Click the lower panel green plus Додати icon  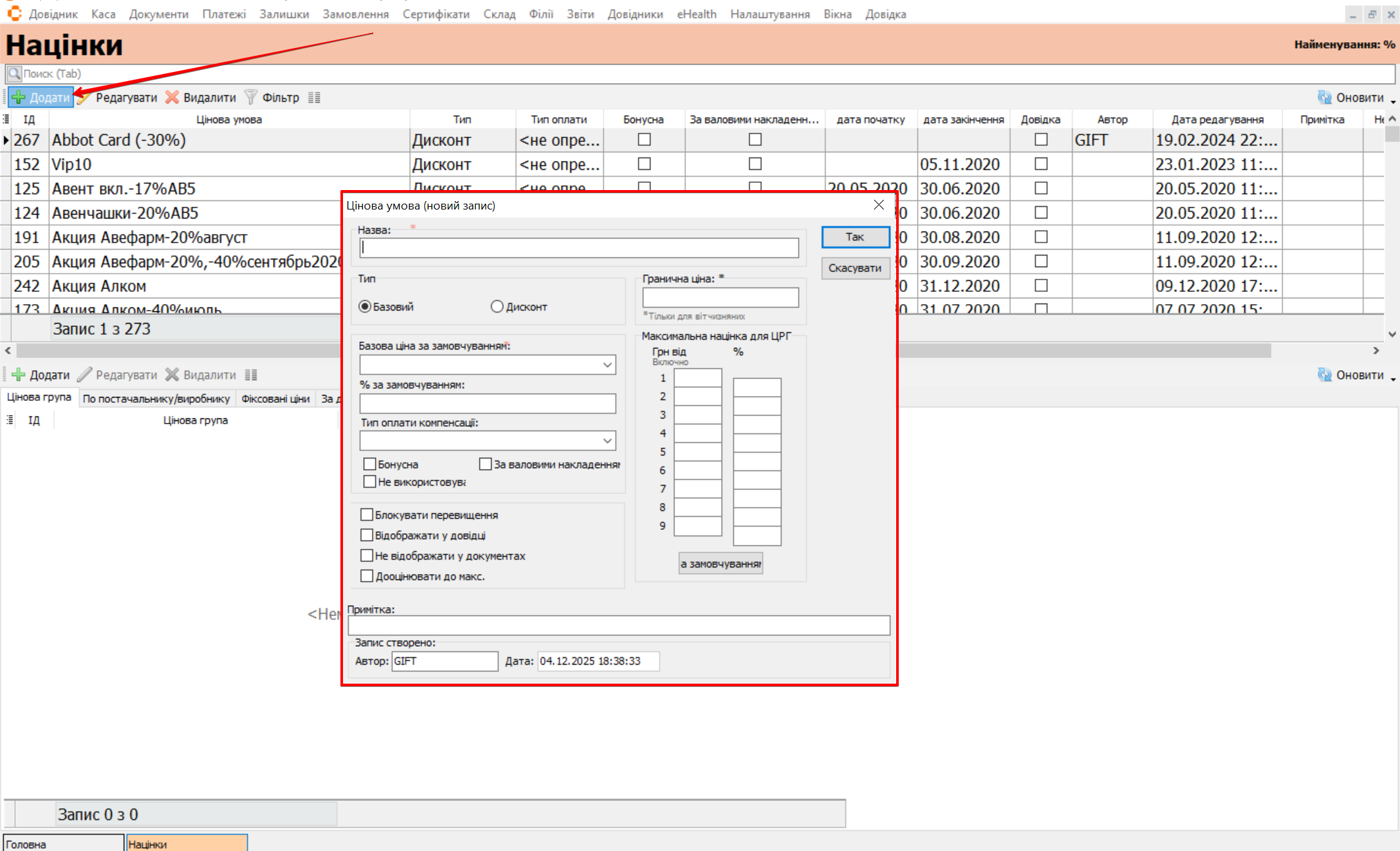[19, 375]
